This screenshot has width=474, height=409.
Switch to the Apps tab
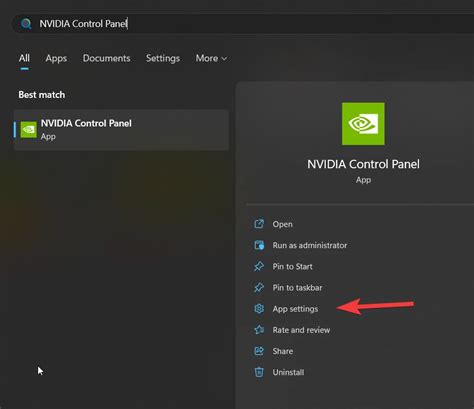coord(56,58)
